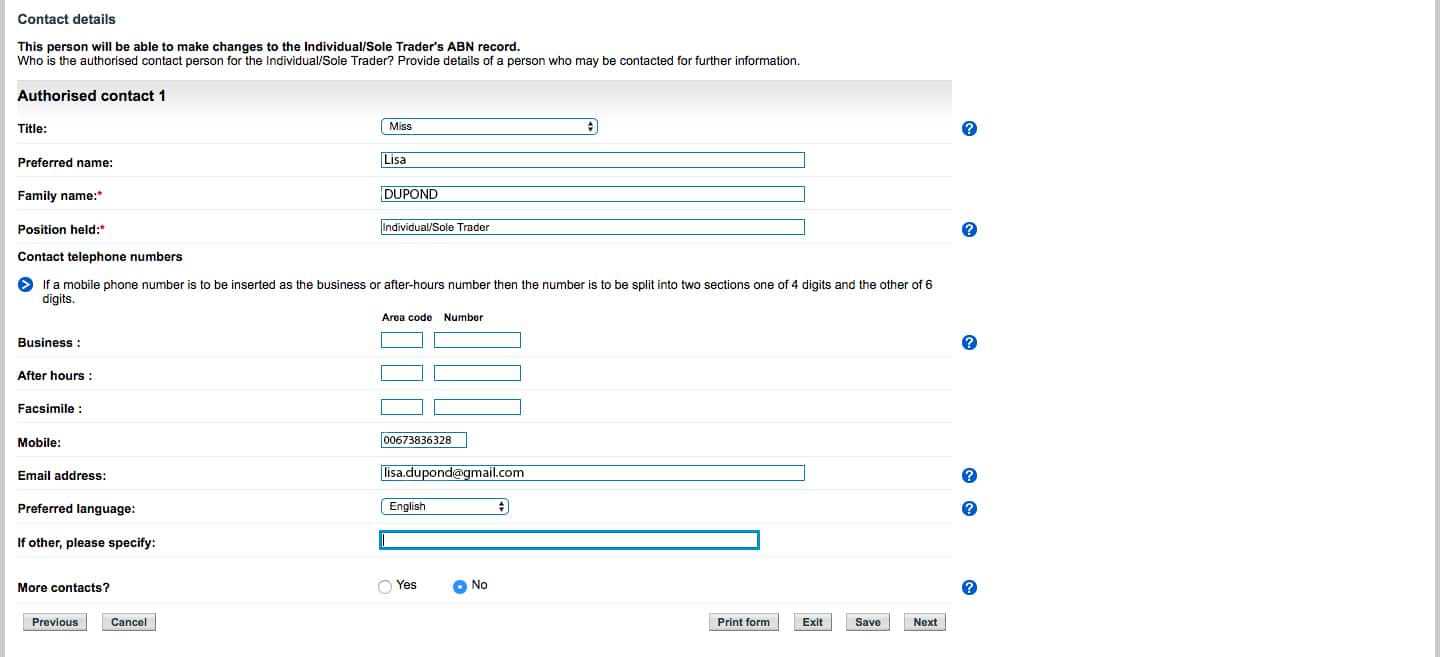Screen dimensions: 1440x657
Task: Click blue arrow icon beside mobile number note
Action: tap(26, 285)
